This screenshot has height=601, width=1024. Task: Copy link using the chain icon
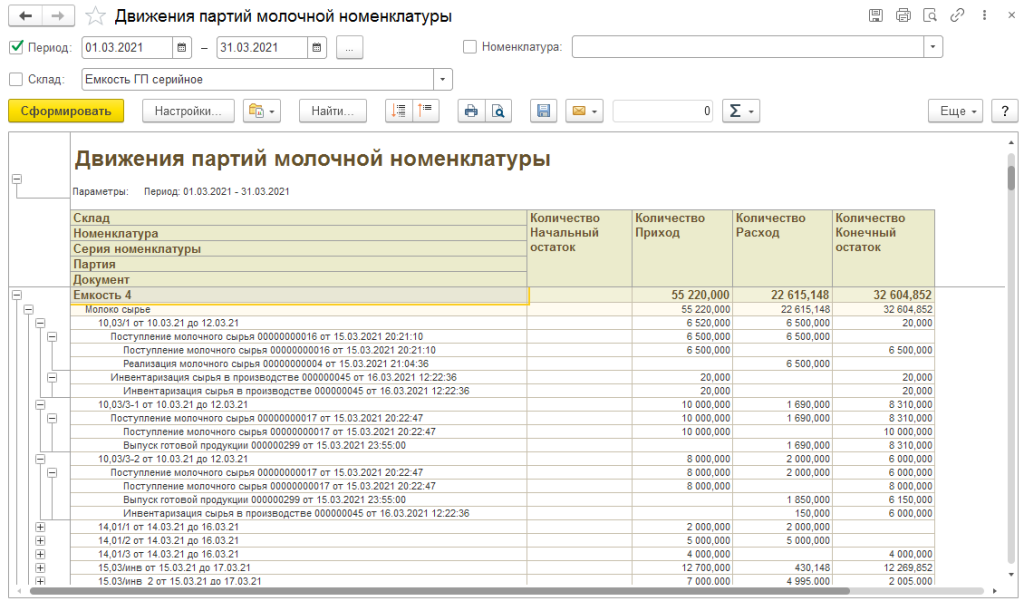[957, 16]
